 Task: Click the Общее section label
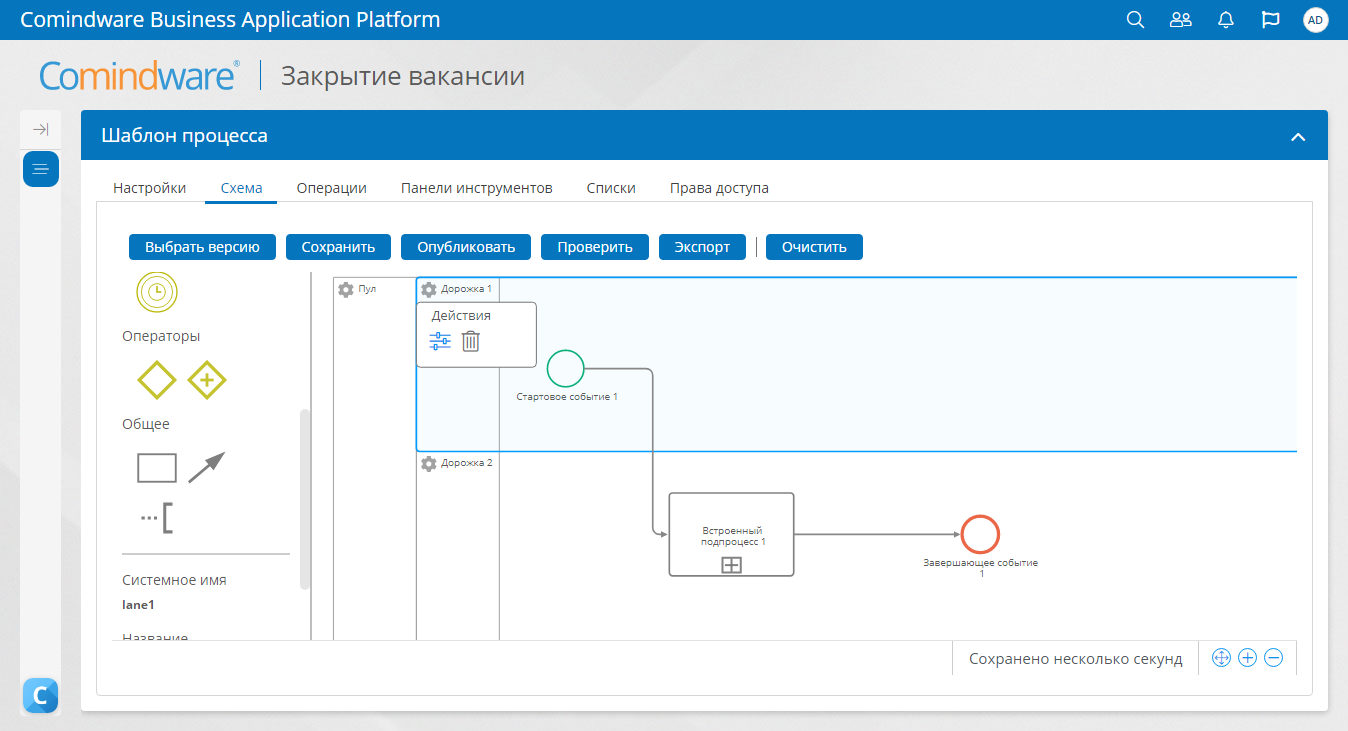[146, 424]
